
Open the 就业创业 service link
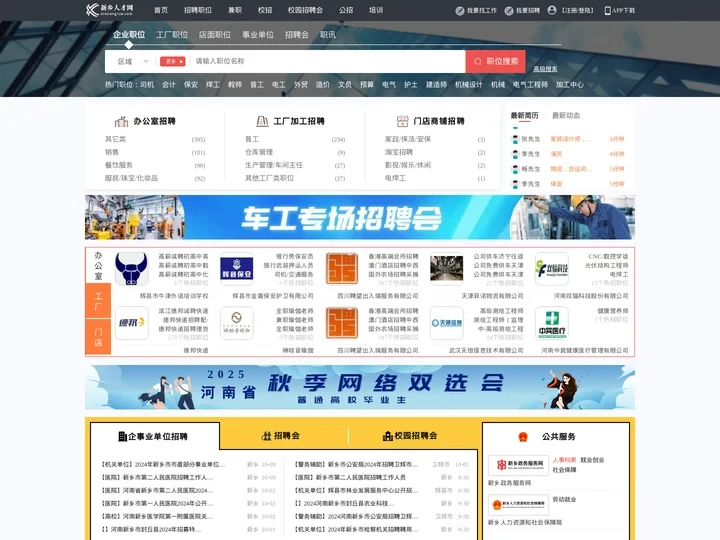point(592,460)
